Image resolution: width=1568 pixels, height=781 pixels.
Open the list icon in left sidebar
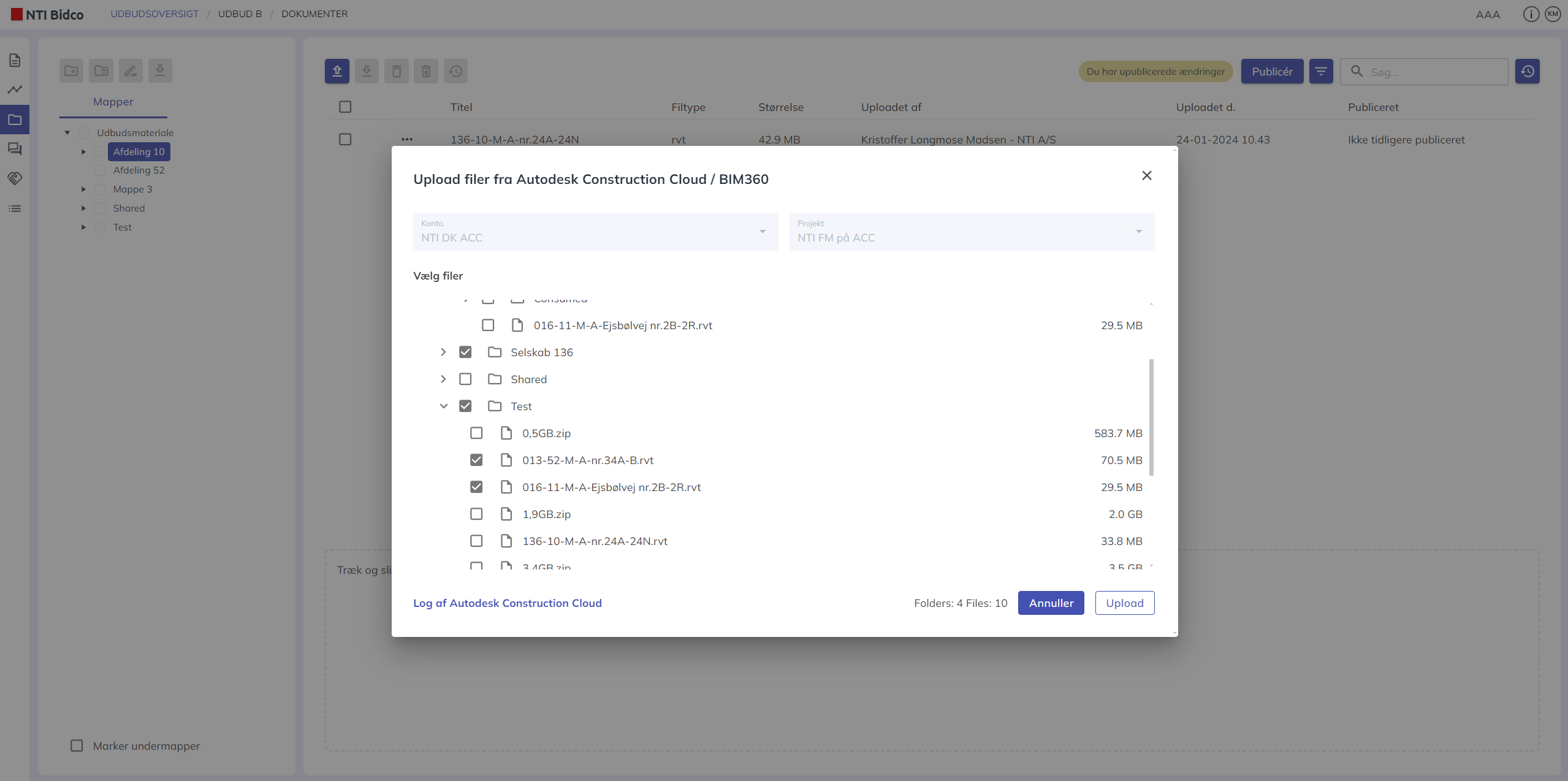(x=15, y=208)
